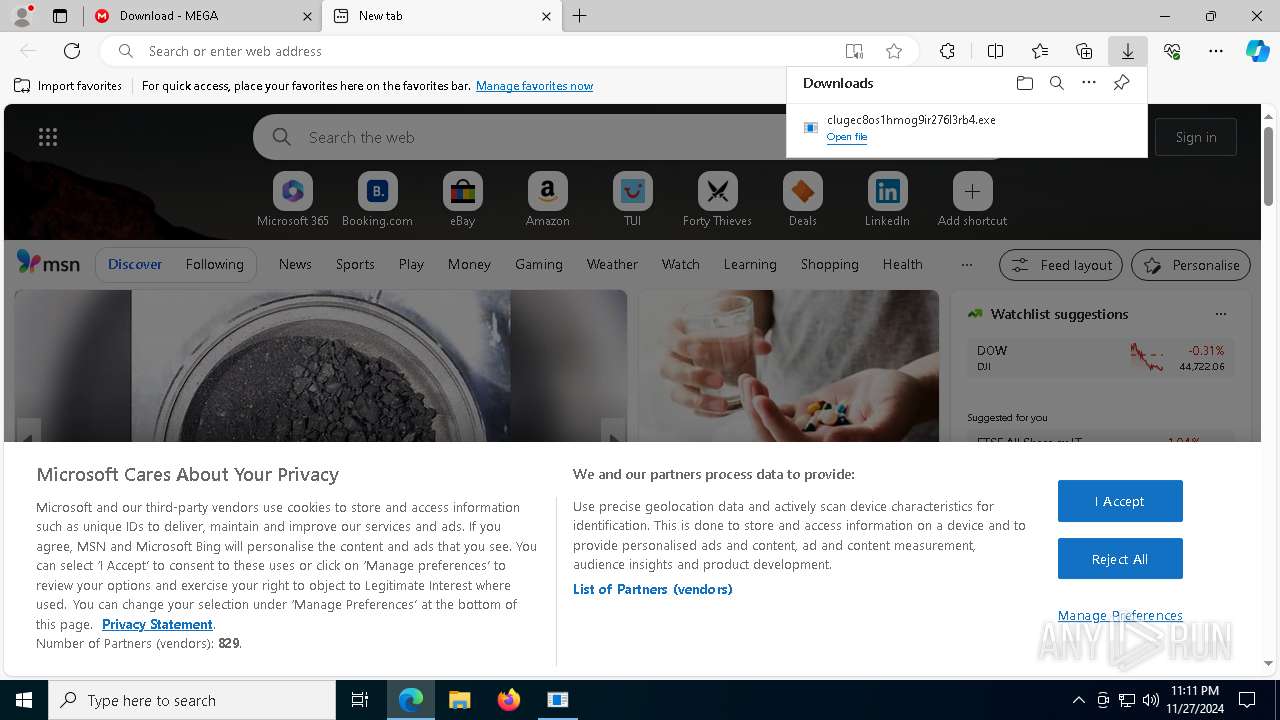Launch Copilot sidebar icon

(1258, 51)
